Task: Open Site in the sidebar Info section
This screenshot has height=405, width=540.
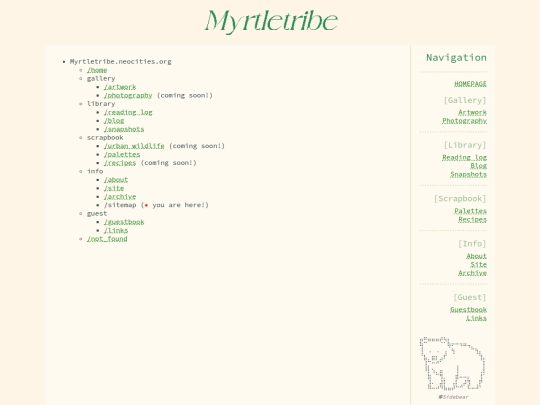Action: pos(479,265)
